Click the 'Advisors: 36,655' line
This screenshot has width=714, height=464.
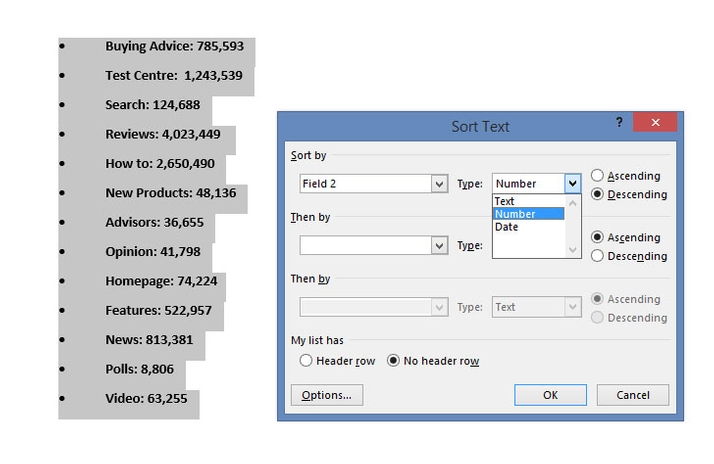[154, 222]
